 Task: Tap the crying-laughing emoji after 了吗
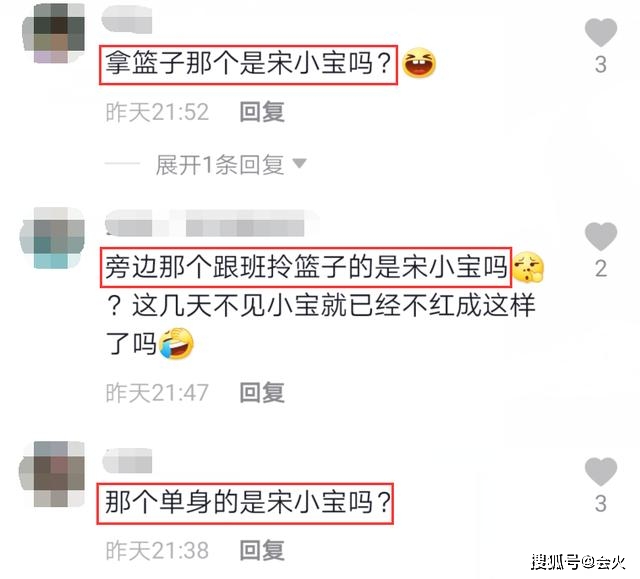tap(176, 344)
